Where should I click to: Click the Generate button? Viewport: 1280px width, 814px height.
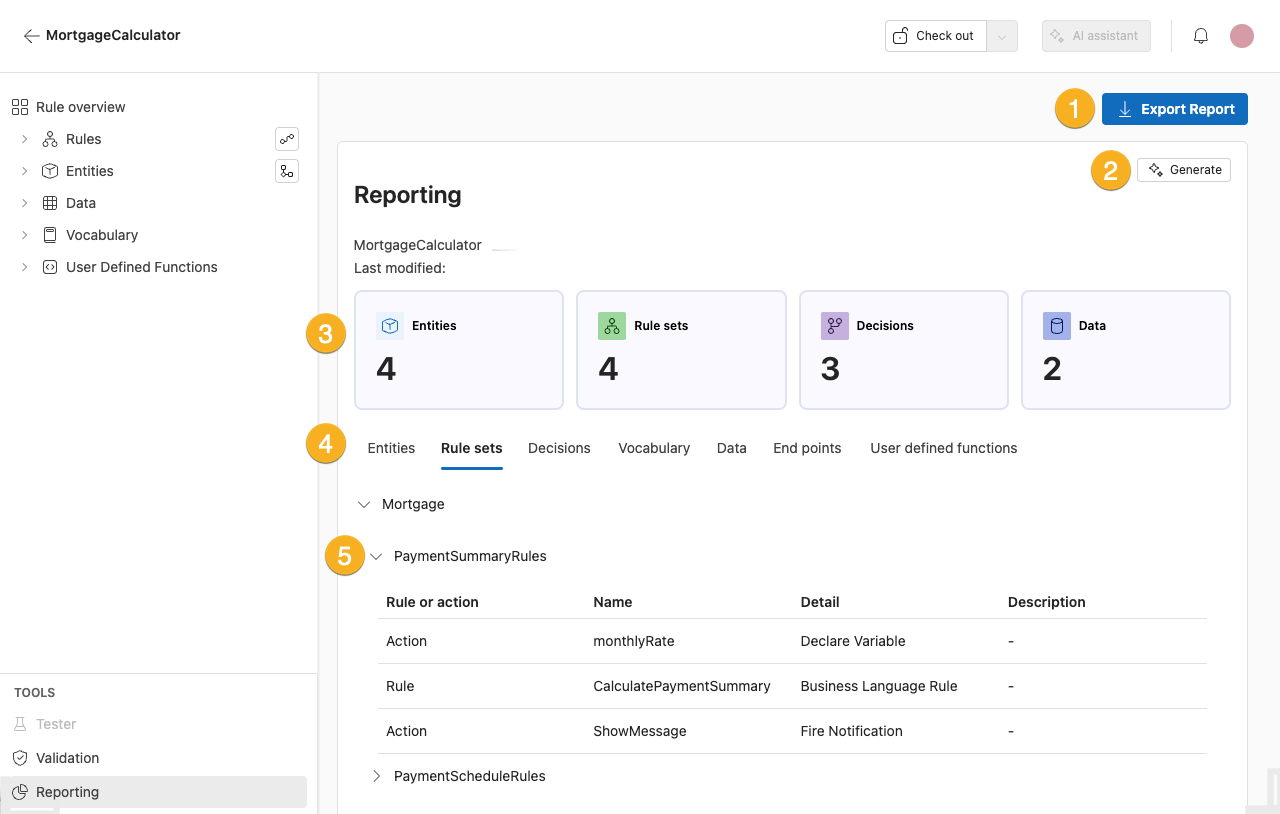click(x=1184, y=169)
